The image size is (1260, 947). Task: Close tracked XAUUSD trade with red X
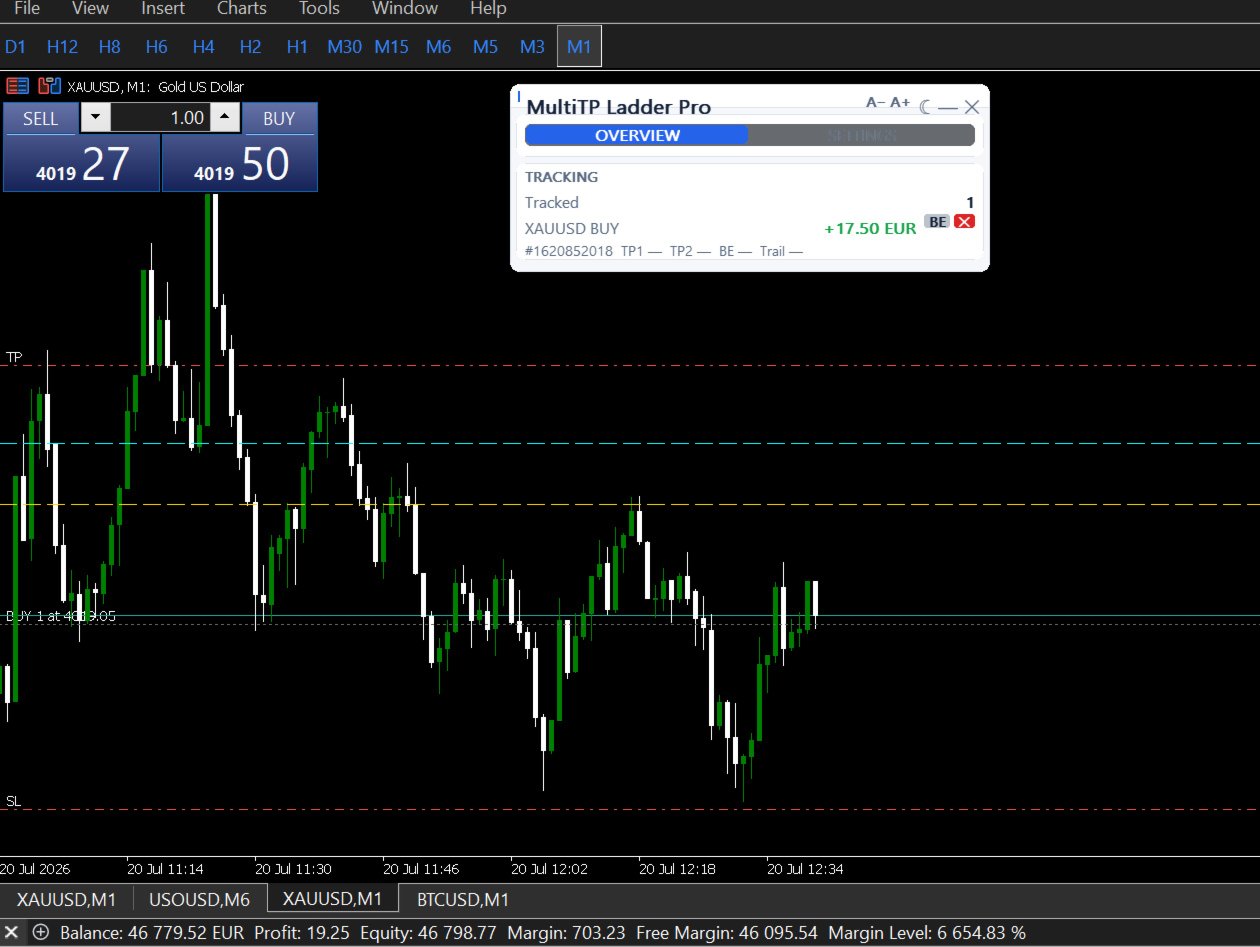pos(964,221)
